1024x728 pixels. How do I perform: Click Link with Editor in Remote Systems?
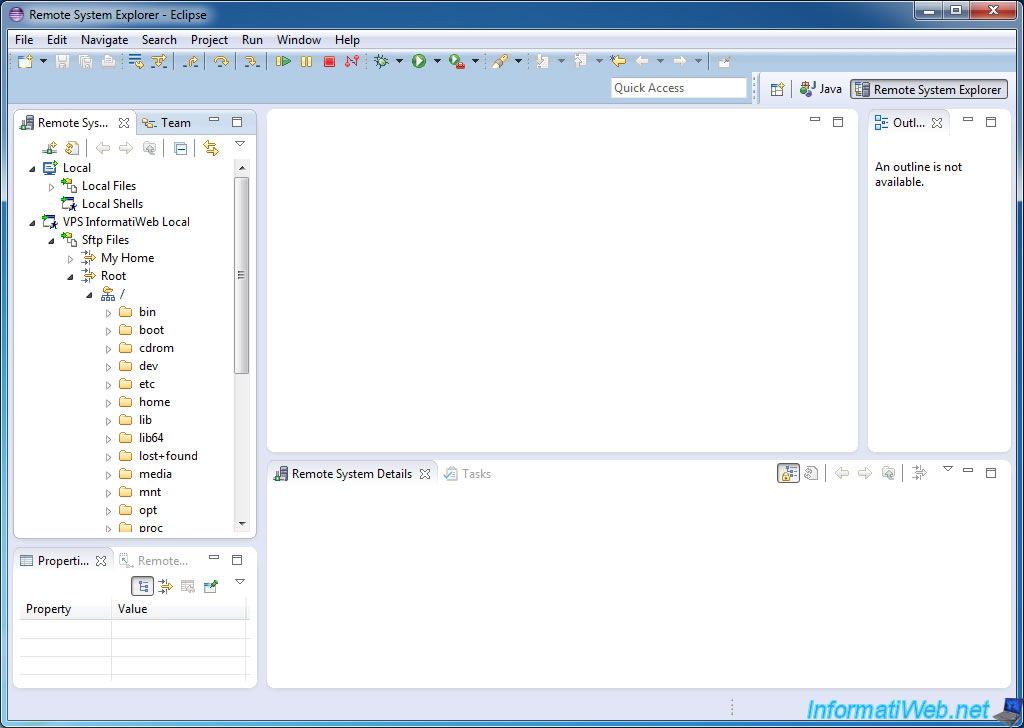[x=210, y=148]
